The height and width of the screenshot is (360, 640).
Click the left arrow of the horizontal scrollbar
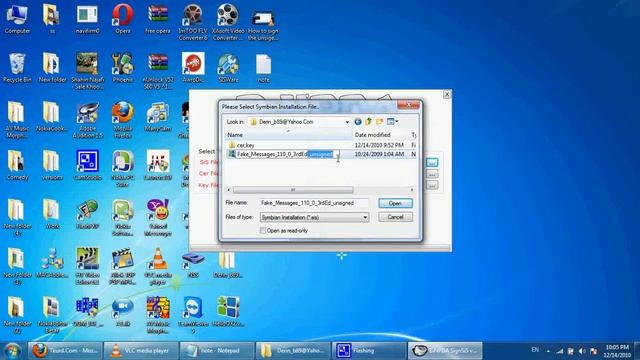coord(229,190)
